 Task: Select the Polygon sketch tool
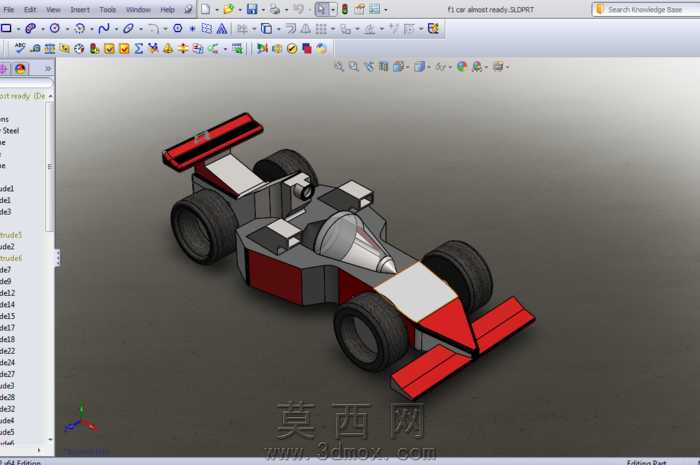pyautogui.click(x=178, y=29)
